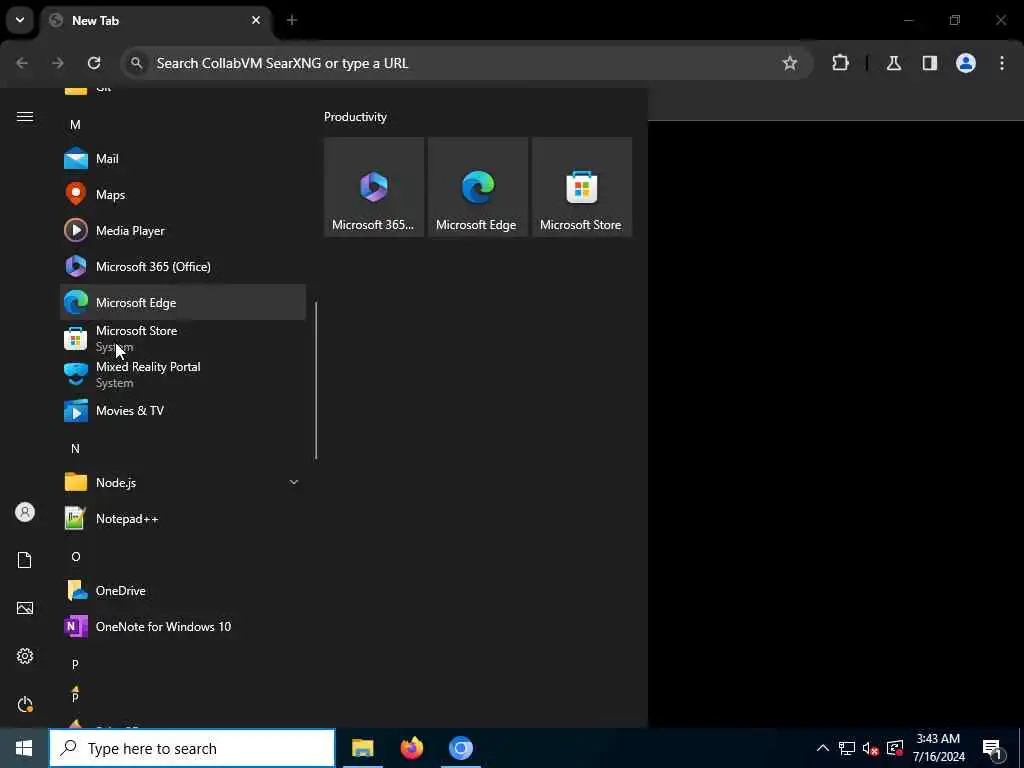
Task: Open the browser profile avatar
Action: 966,63
